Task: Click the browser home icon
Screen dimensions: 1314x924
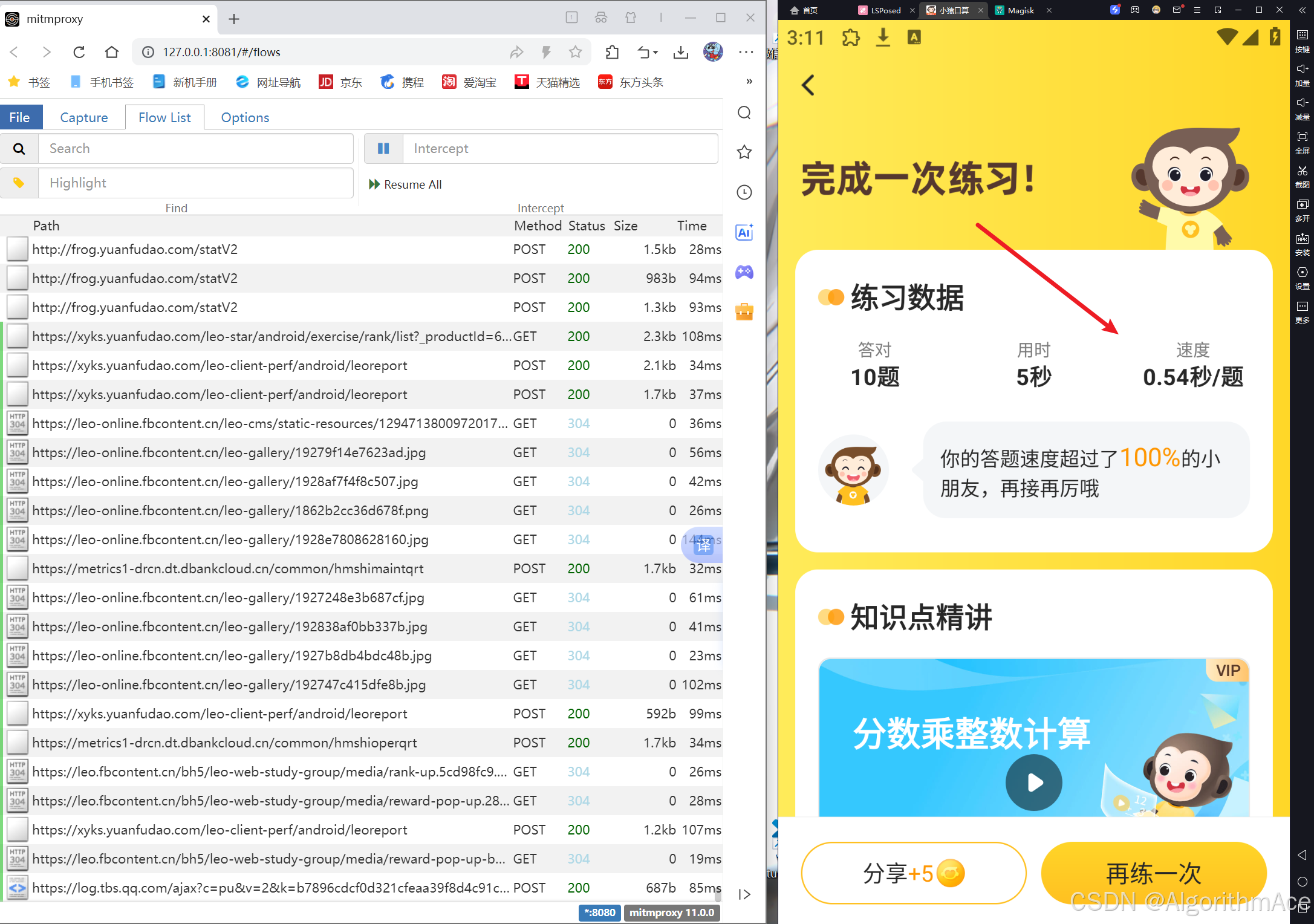Action: (111, 52)
